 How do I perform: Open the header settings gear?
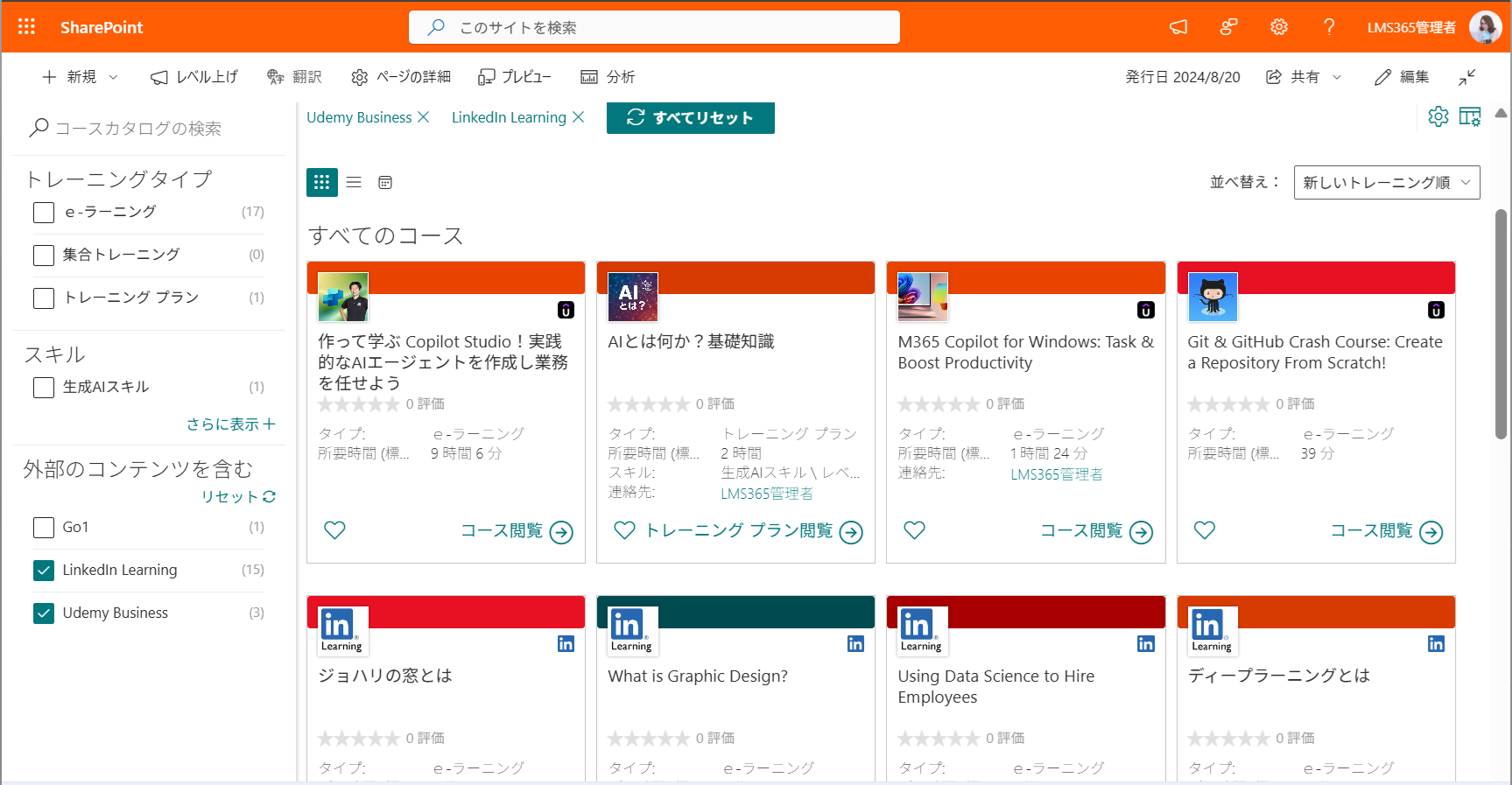click(1279, 27)
